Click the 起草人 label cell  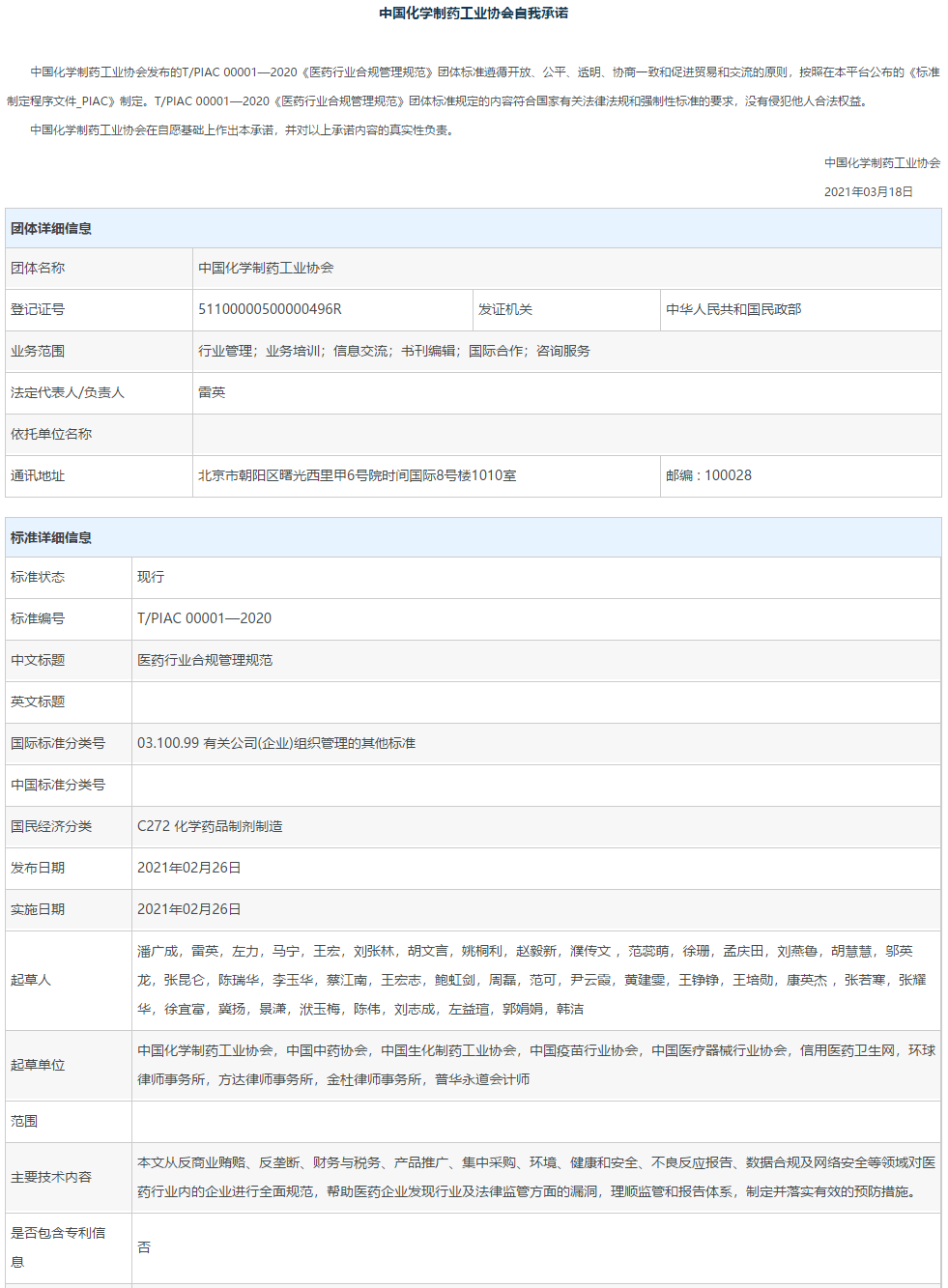click(31, 980)
